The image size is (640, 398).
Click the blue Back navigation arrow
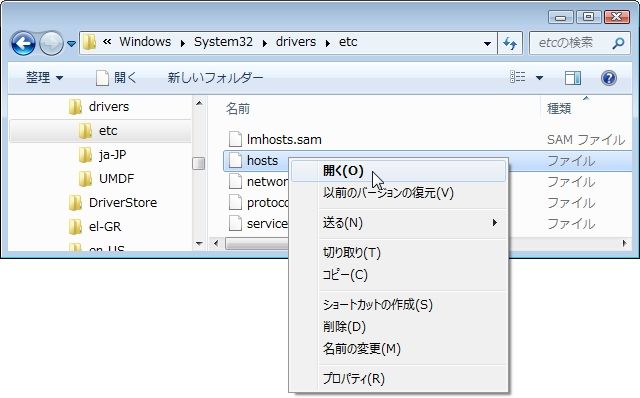(x=23, y=43)
